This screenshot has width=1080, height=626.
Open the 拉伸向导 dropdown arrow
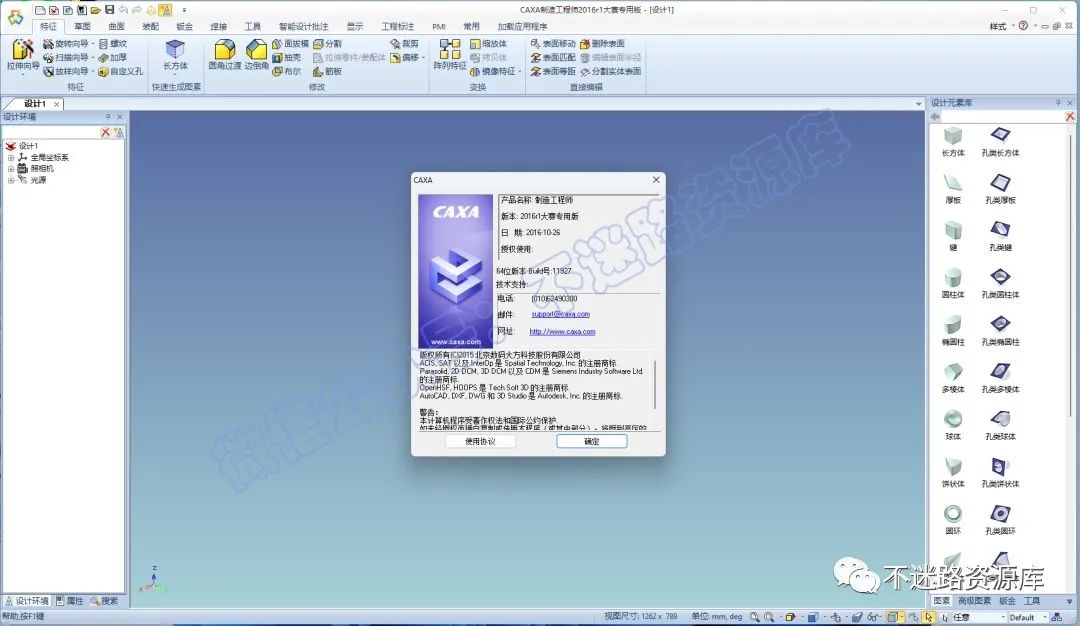tap(23, 72)
